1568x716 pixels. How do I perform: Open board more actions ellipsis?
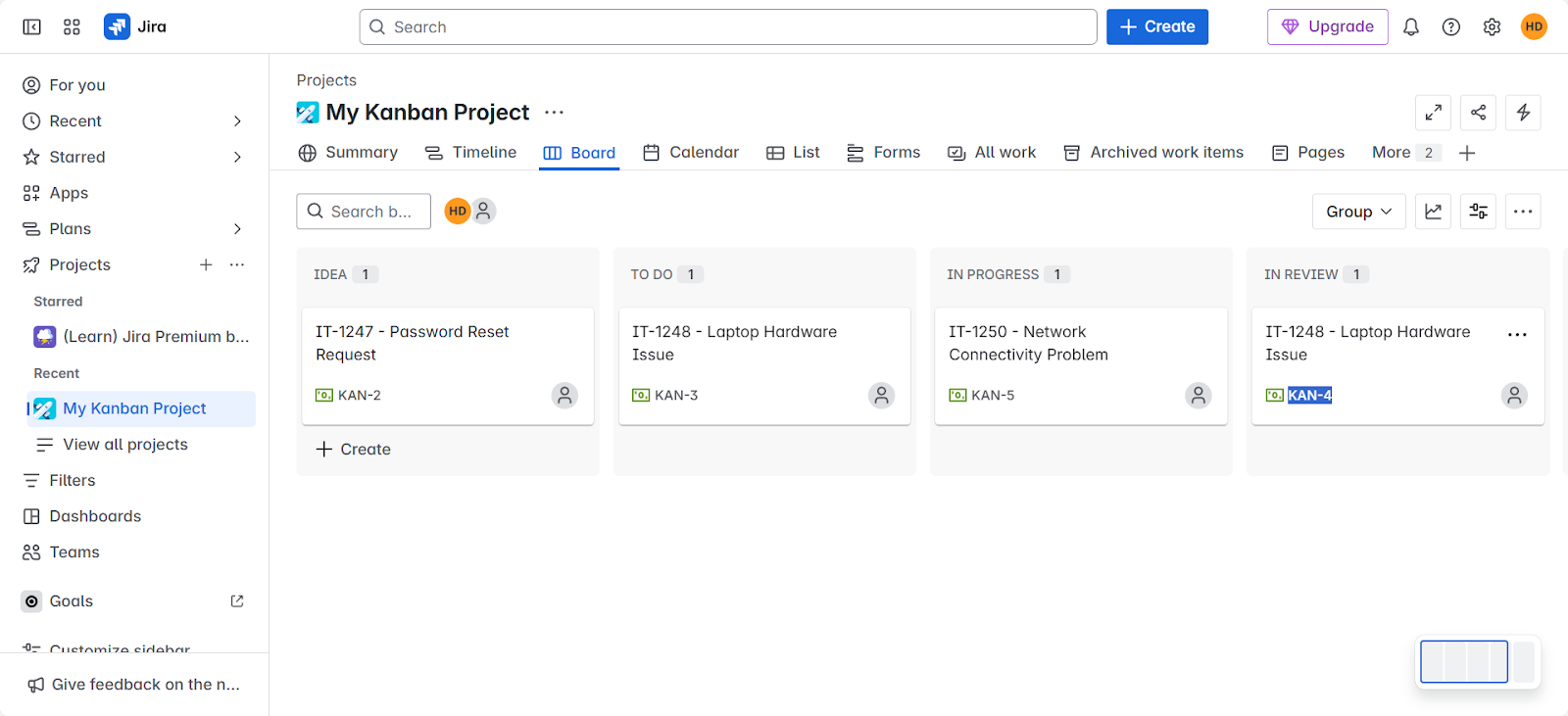pos(1523,212)
